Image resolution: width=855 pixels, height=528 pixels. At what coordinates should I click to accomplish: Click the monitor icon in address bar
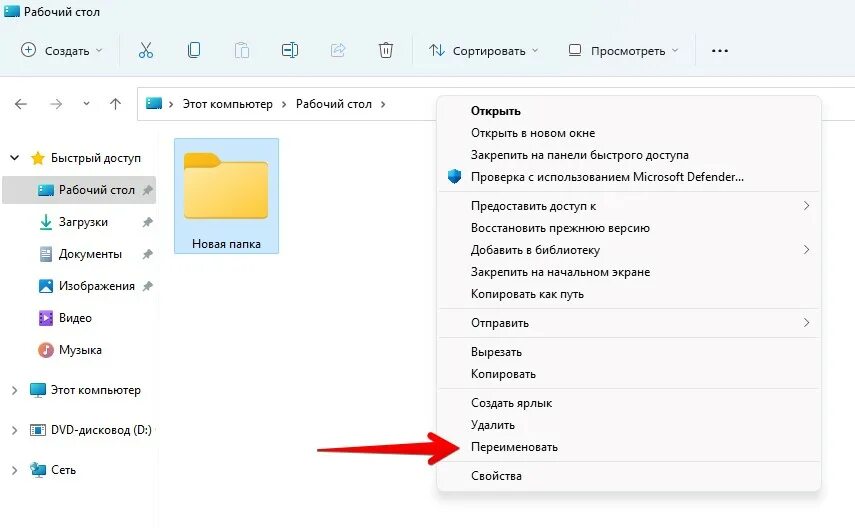tap(154, 103)
